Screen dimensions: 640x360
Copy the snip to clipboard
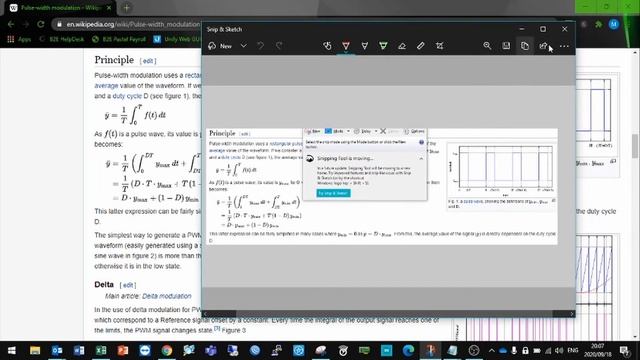click(525, 46)
